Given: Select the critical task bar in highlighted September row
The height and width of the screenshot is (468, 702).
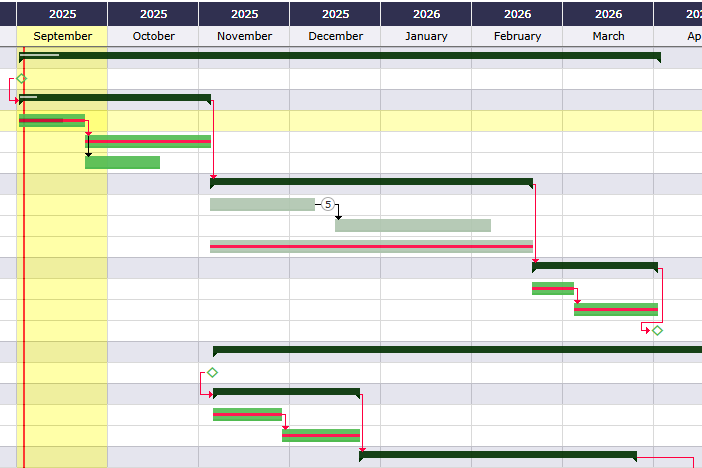Looking at the screenshot, I should (x=51, y=120).
